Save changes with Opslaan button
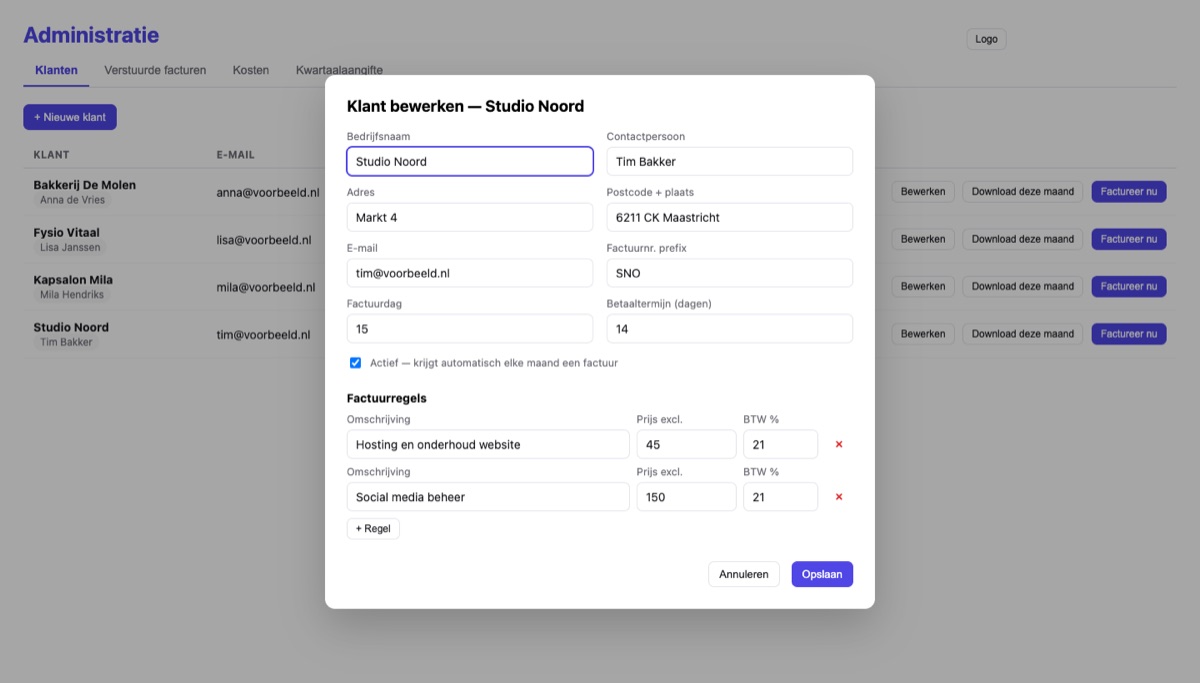This screenshot has height=683, width=1200. (x=822, y=574)
